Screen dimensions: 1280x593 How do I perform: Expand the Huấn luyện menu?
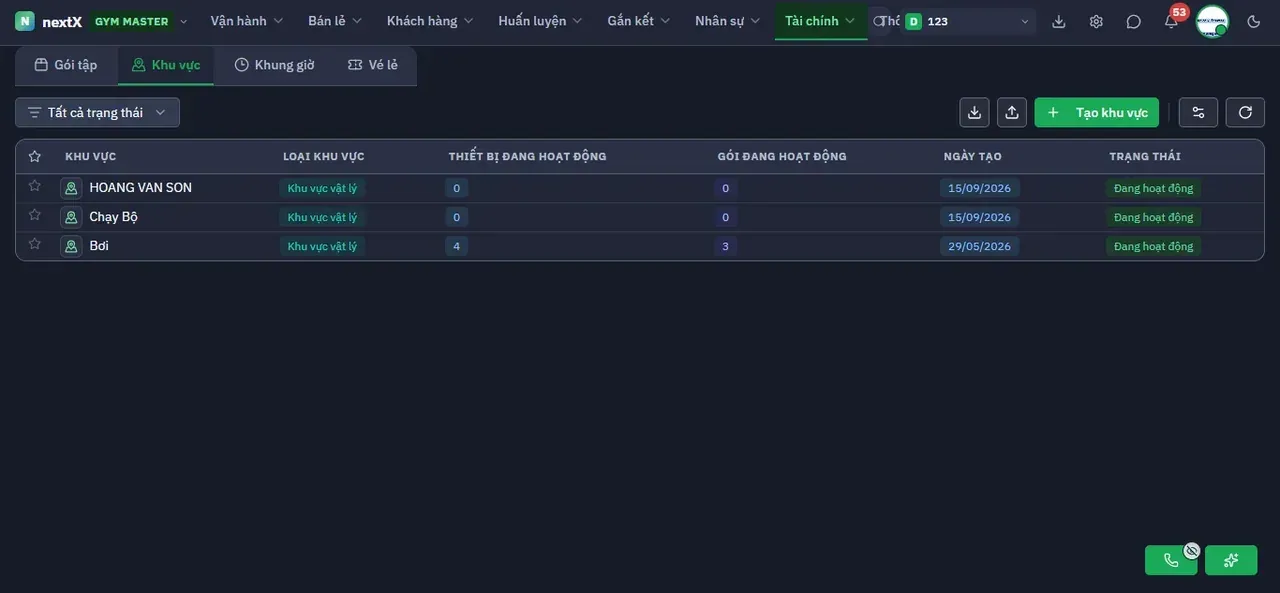click(540, 21)
